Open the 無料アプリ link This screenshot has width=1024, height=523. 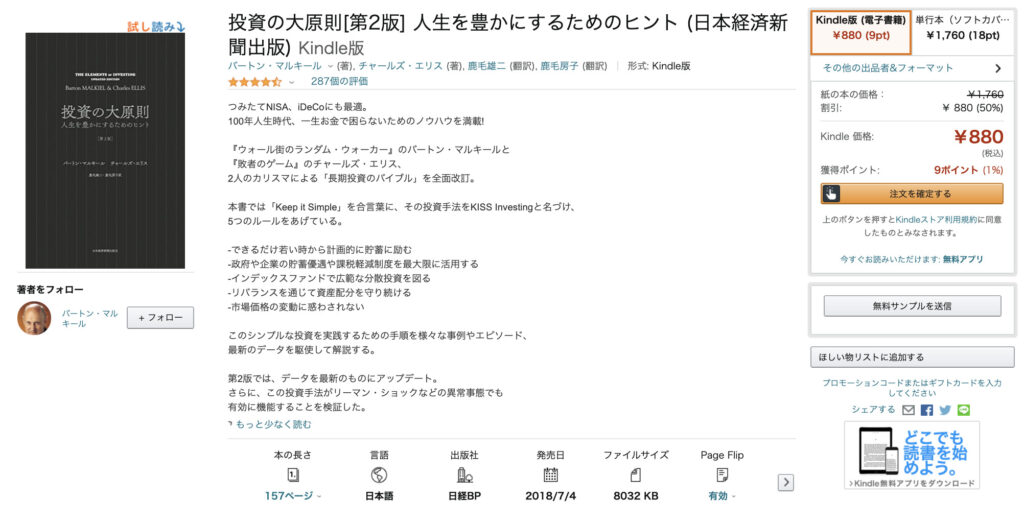pos(963,259)
